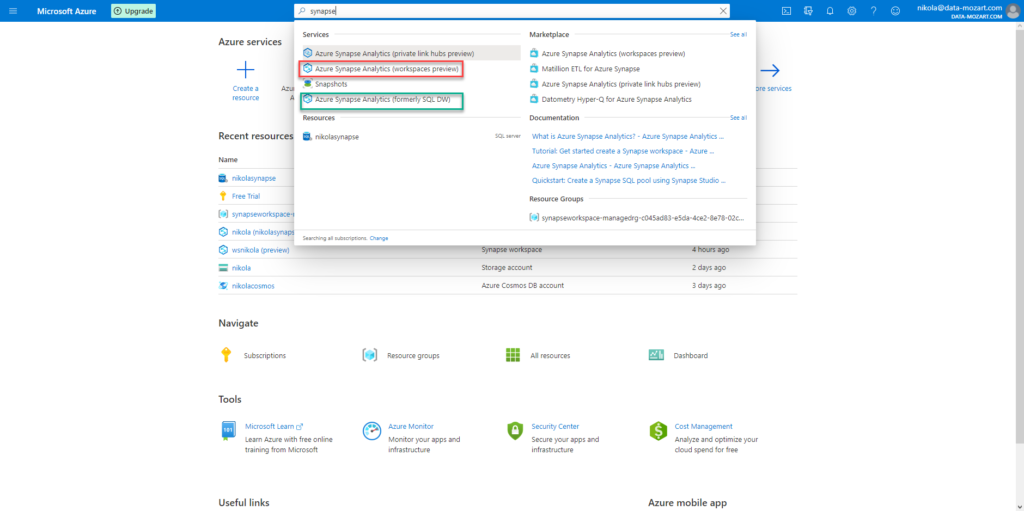Select Azure Synapse Analytics (formerly SQL DW) service
The height and width of the screenshot is (511, 1024).
click(382, 99)
